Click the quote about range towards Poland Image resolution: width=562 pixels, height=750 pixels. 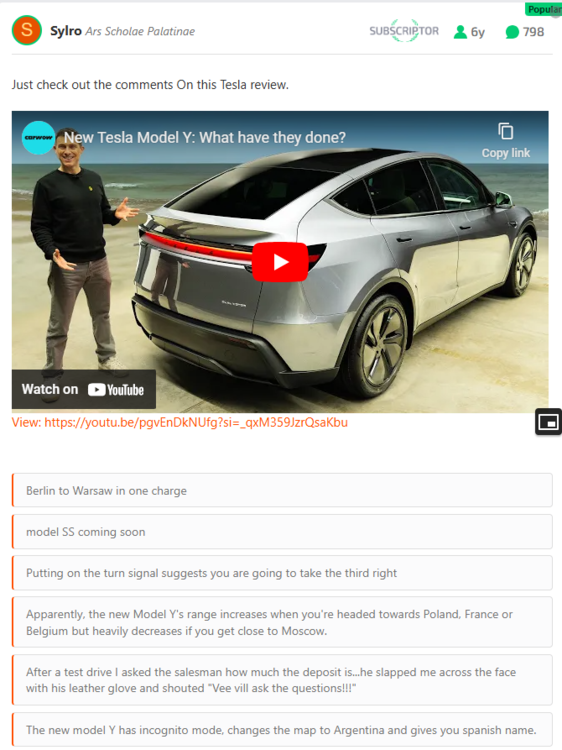[282, 622]
